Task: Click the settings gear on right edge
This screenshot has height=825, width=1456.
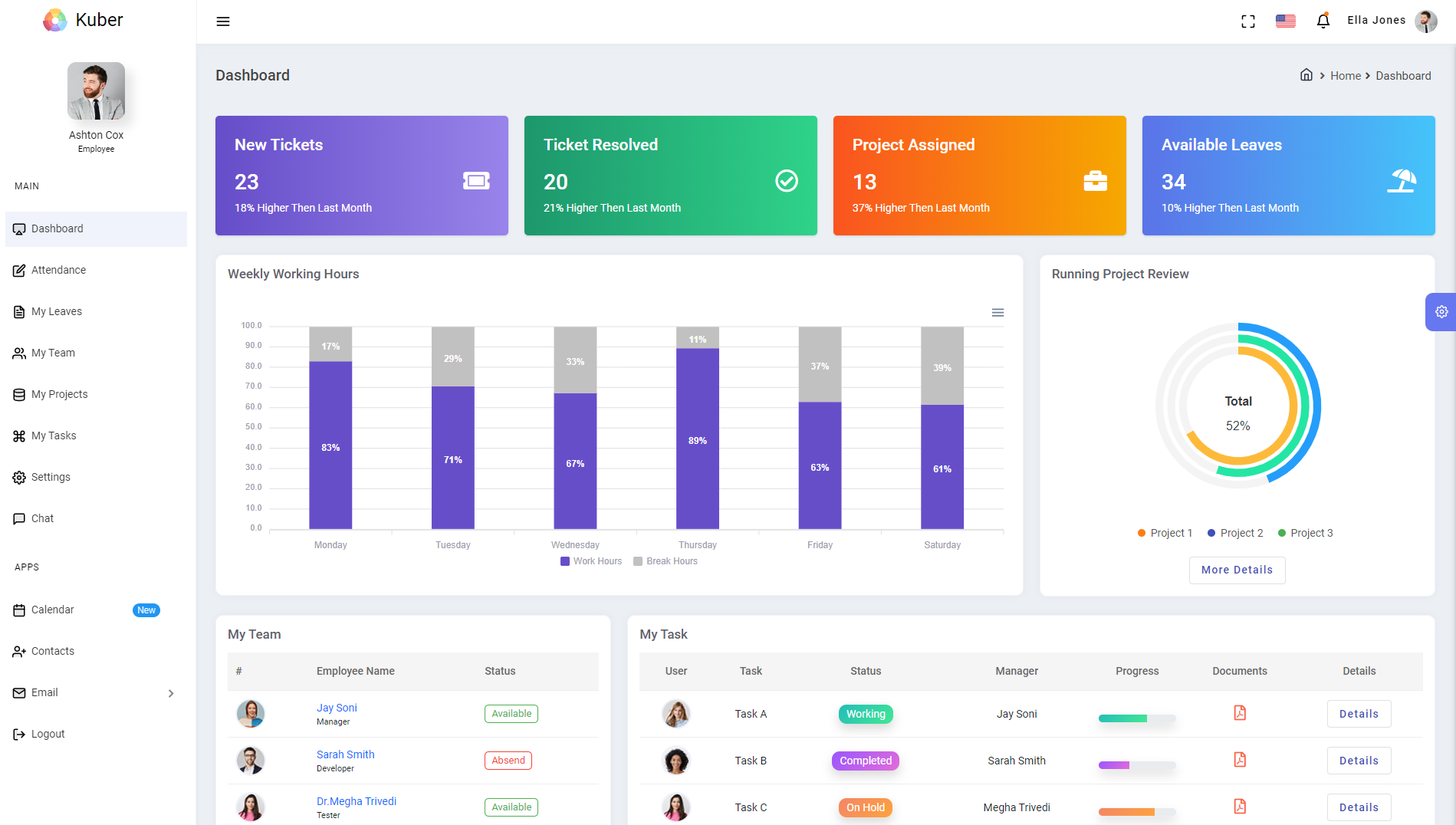Action: 1442,312
